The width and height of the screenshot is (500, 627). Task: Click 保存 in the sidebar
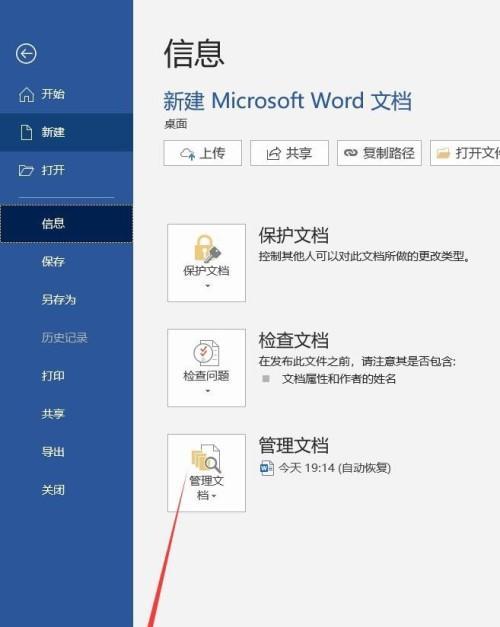tap(66, 262)
